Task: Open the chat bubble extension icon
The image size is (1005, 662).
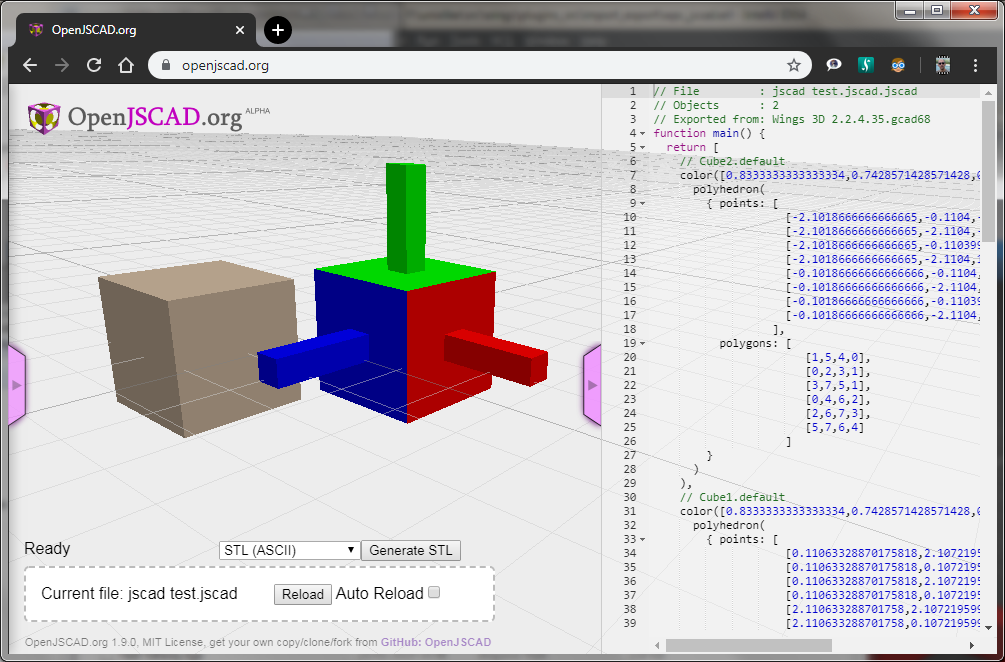Action: pyautogui.click(x=833, y=65)
